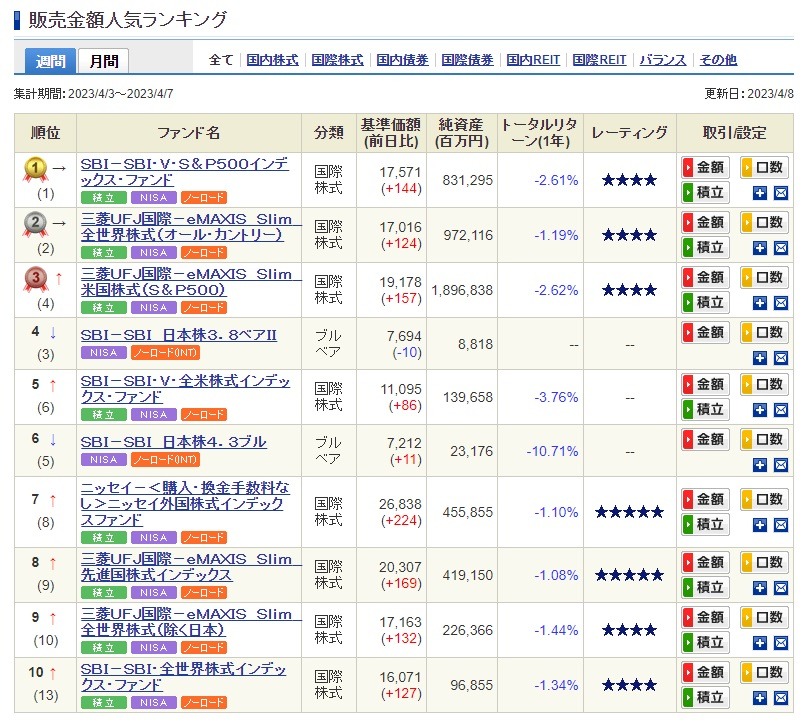
Task: Click mail icon in 先進国株式インデックス row
Action: (x=781, y=588)
